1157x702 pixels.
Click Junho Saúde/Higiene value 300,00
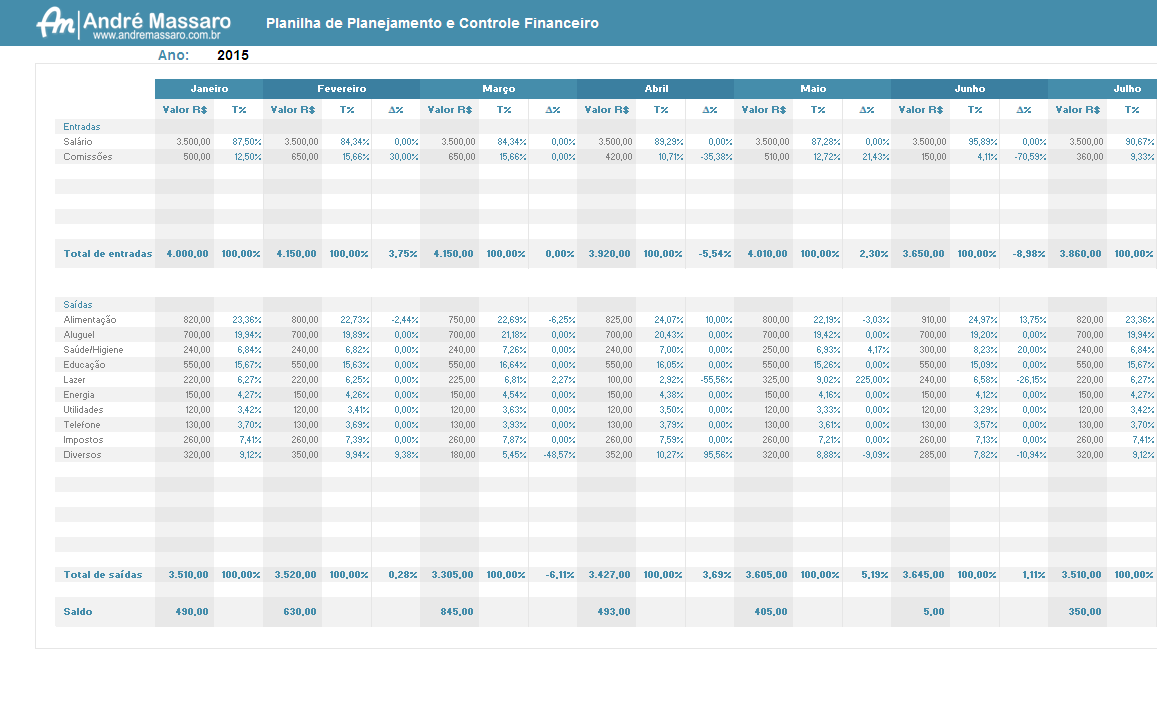(x=933, y=350)
